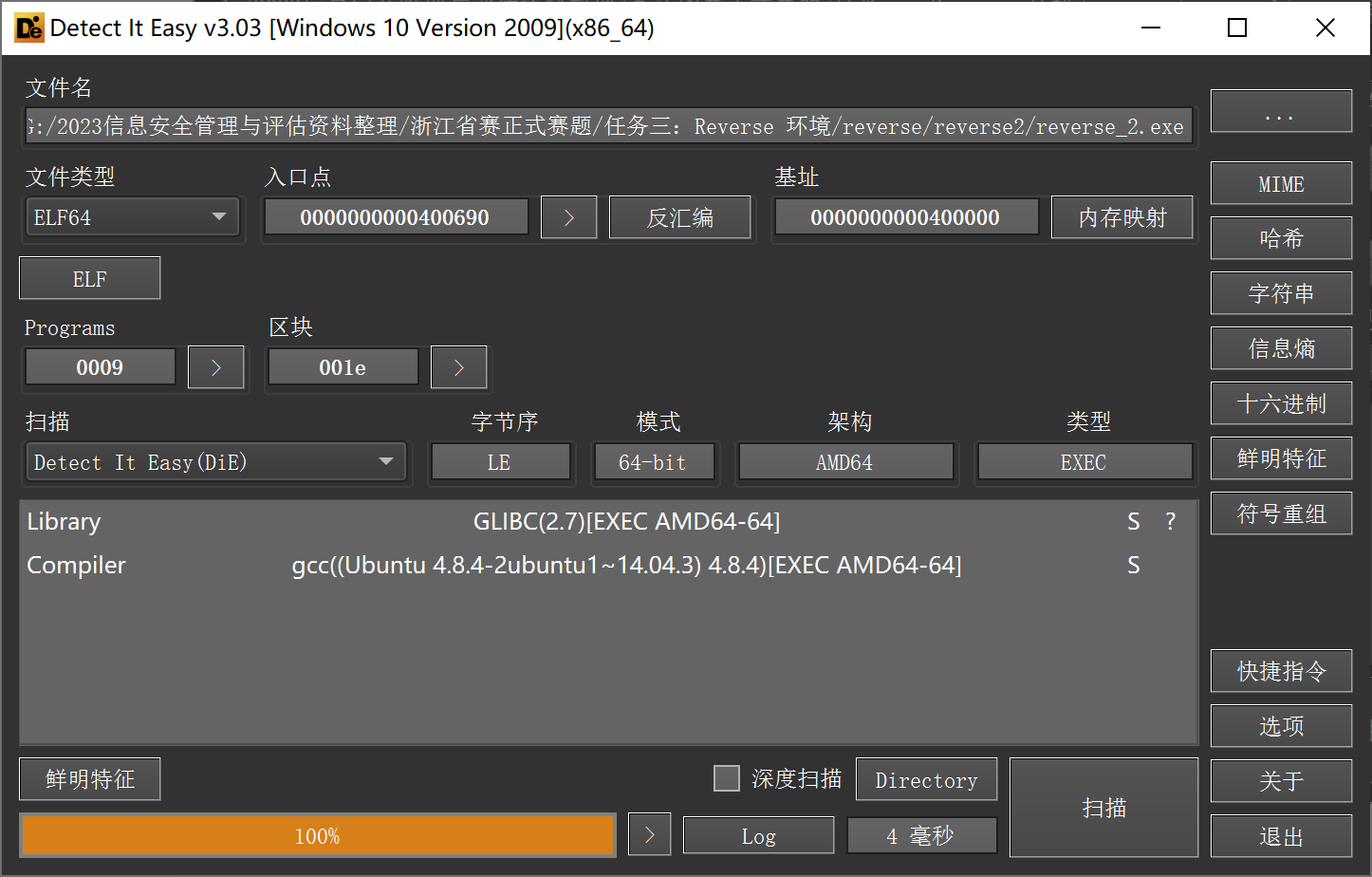Image resolution: width=1372 pixels, height=877 pixels.
Task: Enable the 深度扫描 deep scan checkbox
Action: tap(727, 777)
